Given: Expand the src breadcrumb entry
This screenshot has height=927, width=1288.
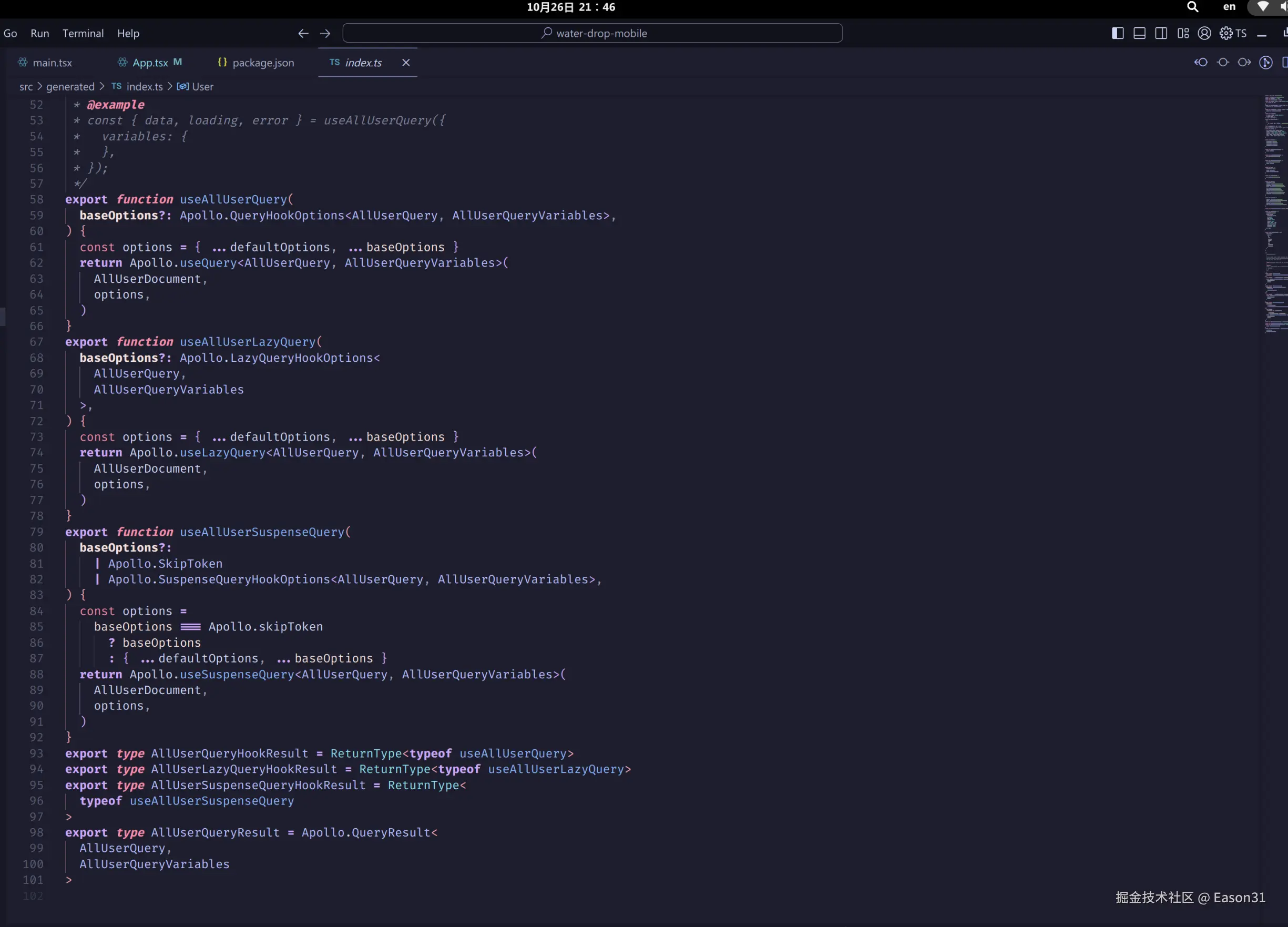Looking at the screenshot, I should click(26, 86).
